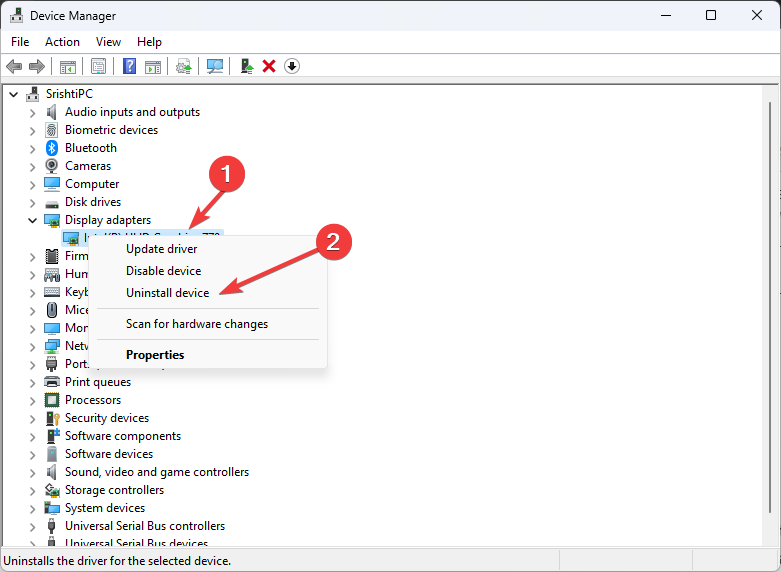Open the Action menu
Screen dimensions: 781x572
tap(62, 42)
